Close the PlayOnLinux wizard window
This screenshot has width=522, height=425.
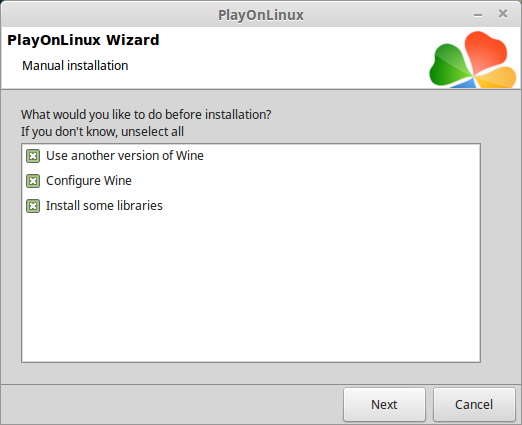click(x=503, y=14)
